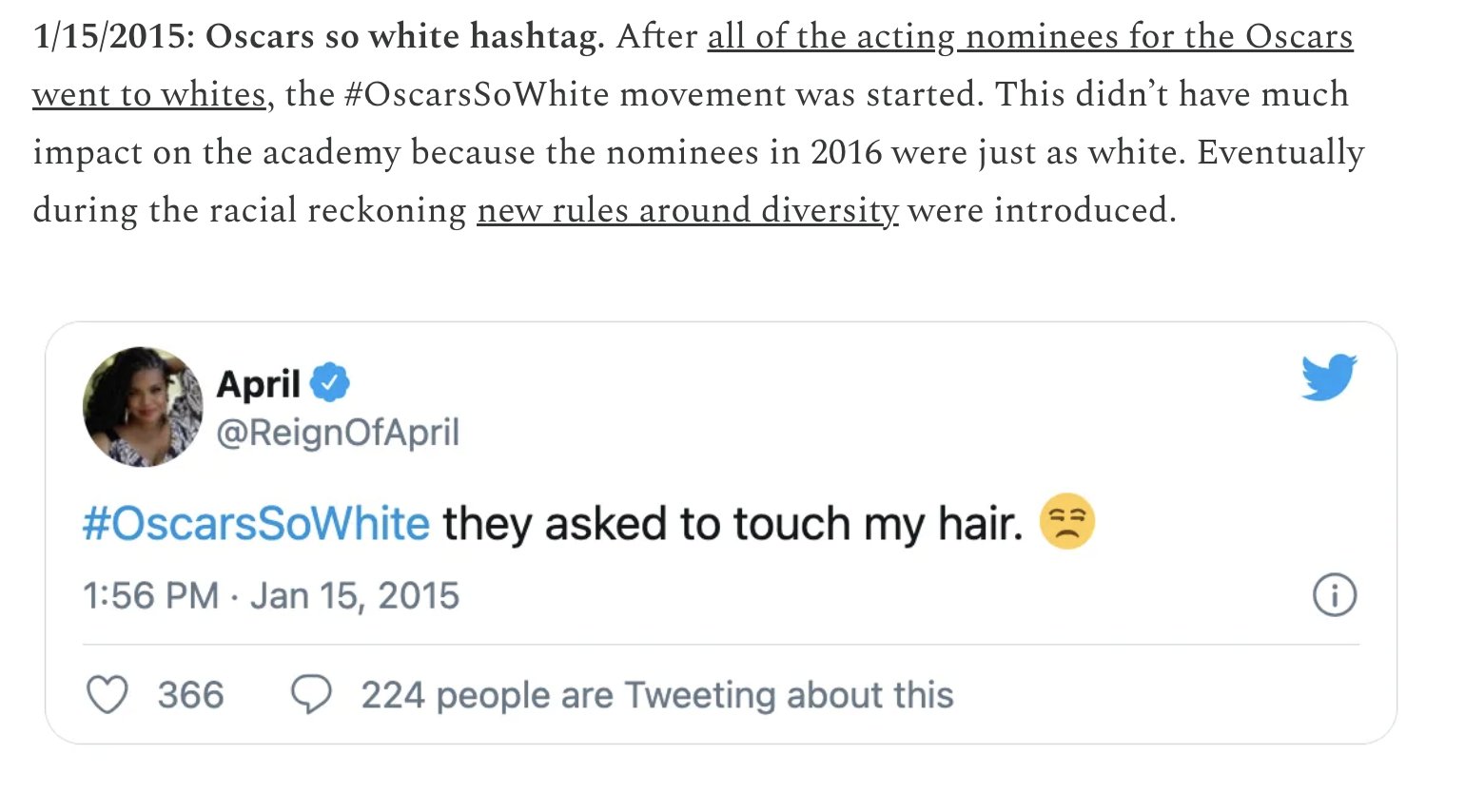Click the Twitter bird logo
The height and width of the screenshot is (812, 1465).
tap(1329, 377)
